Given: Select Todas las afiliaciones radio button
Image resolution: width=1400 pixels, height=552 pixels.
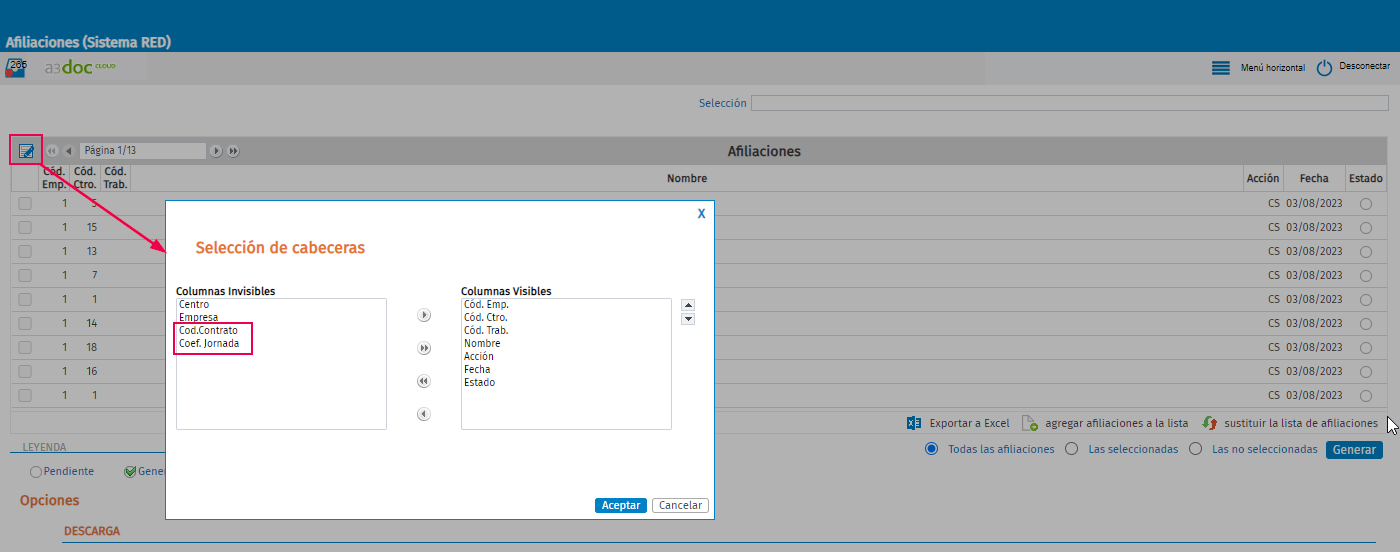Looking at the screenshot, I should 932,449.
